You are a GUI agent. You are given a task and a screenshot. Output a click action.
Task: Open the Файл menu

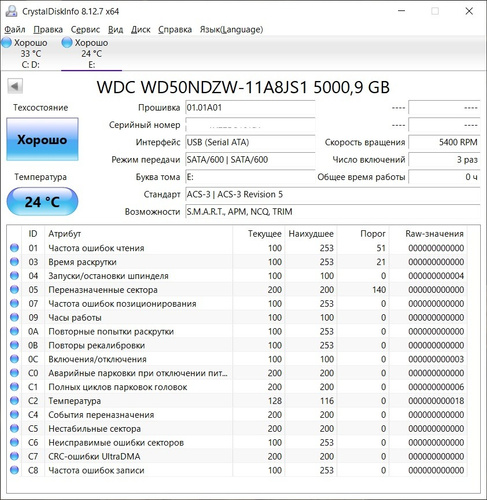[x=15, y=30]
